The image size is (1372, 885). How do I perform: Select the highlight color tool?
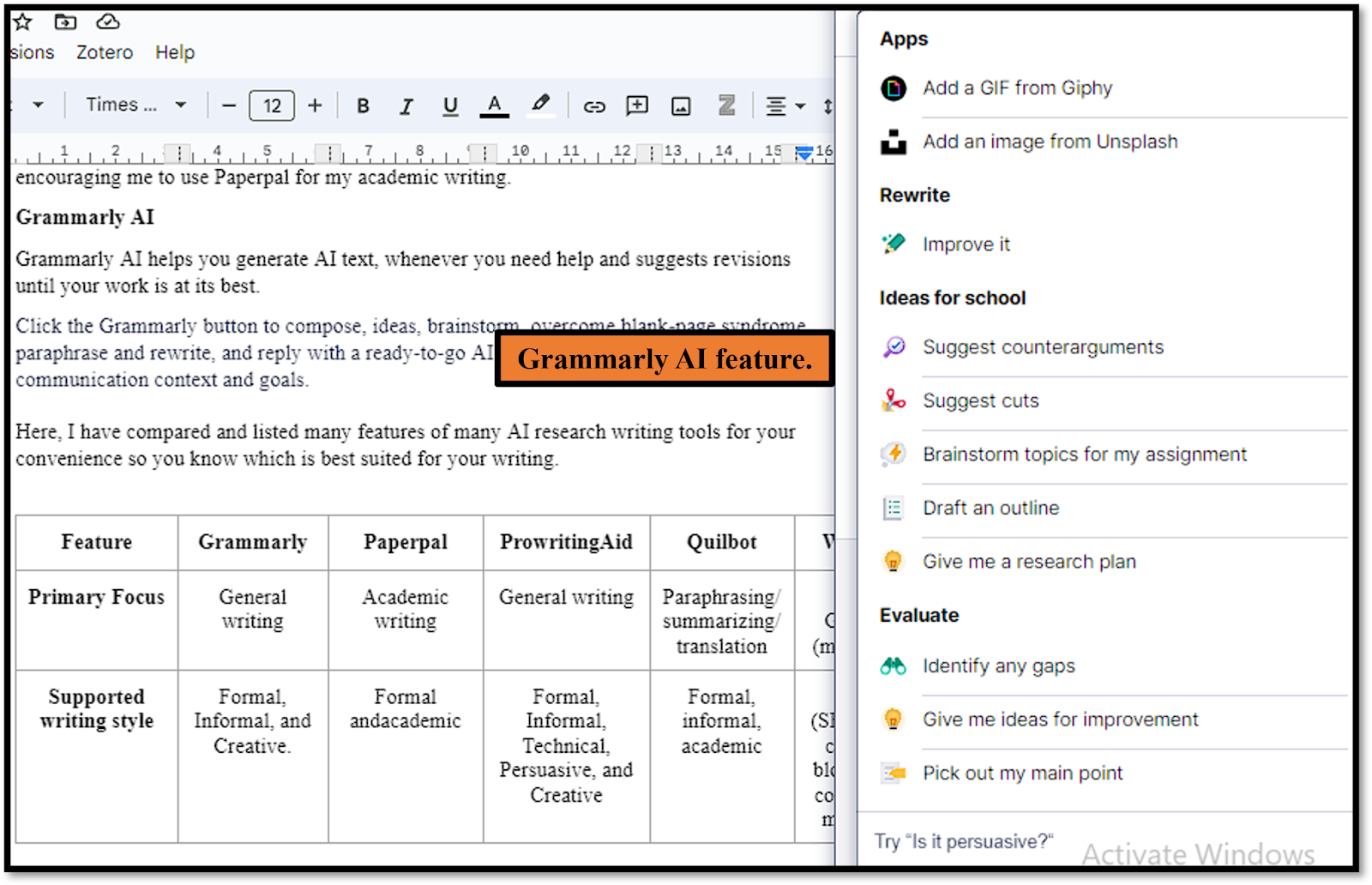tap(539, 105)
